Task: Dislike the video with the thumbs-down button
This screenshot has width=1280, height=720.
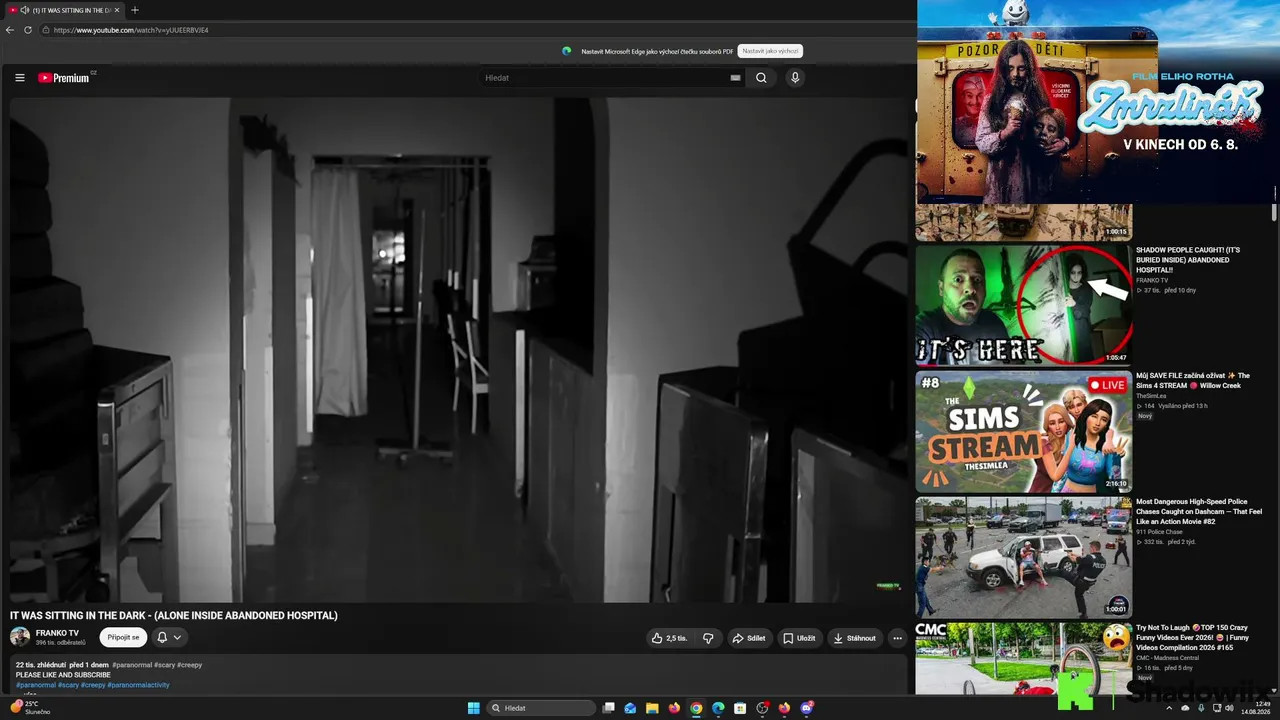Action: [708, 638]
